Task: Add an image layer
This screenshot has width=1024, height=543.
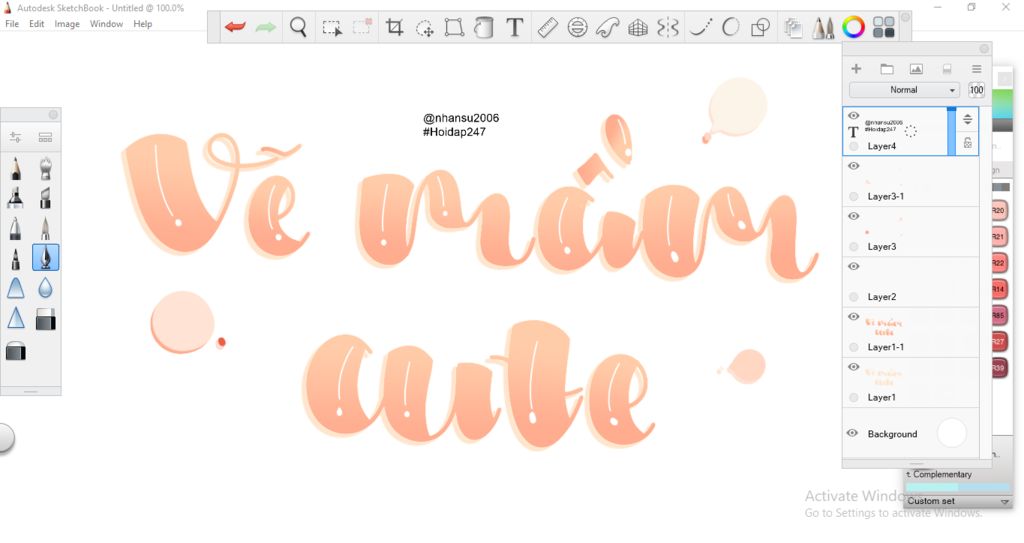Action: coord(916,69)
